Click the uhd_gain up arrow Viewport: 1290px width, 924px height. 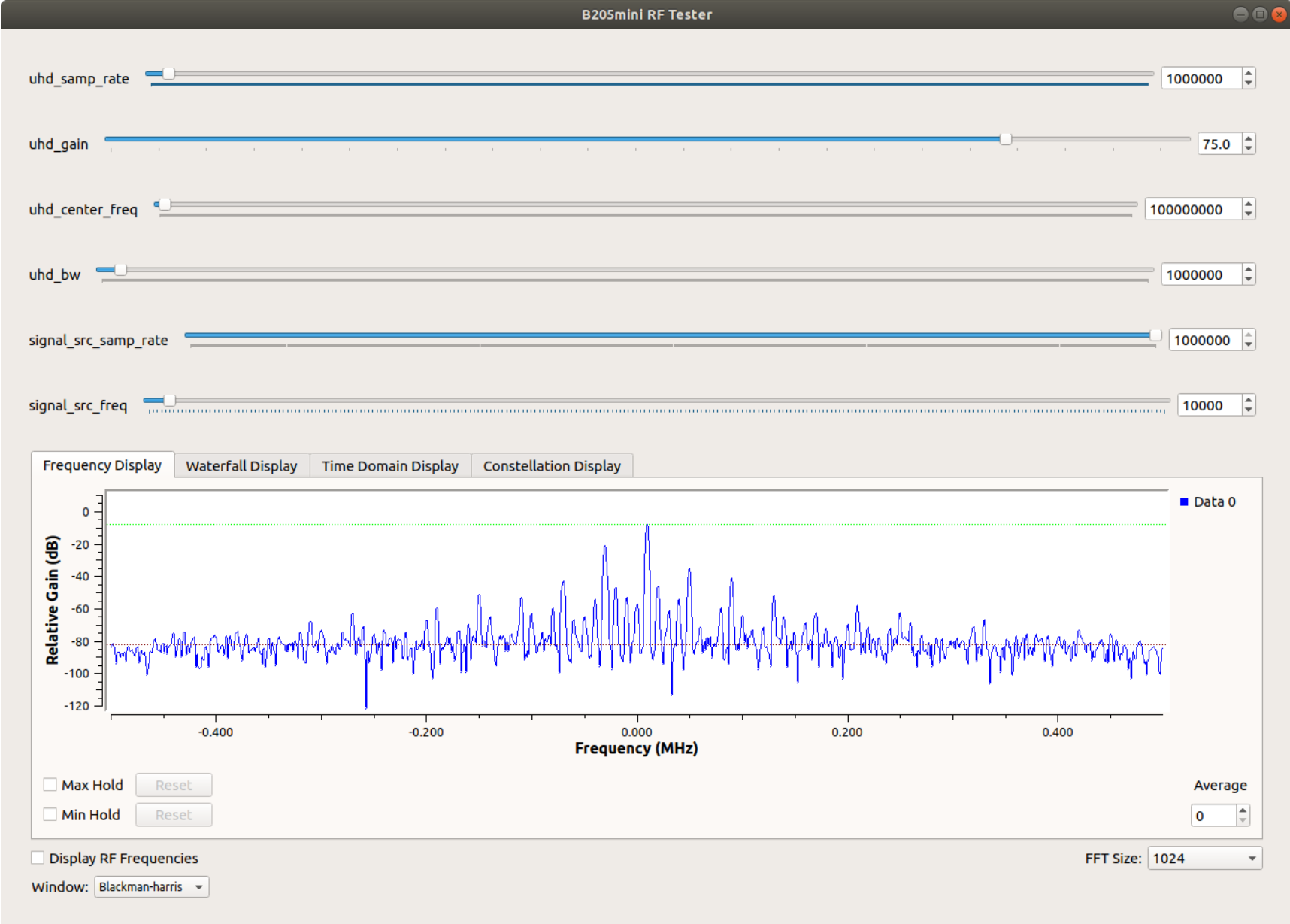[x=1249, y=139]
